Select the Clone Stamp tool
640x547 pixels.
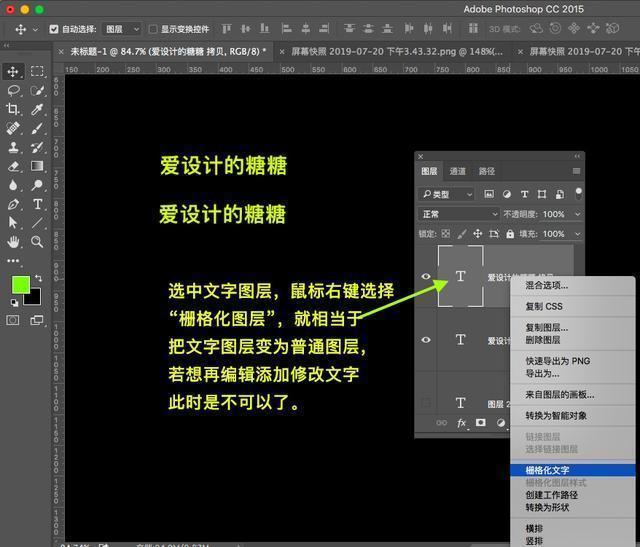pos(13,147)
